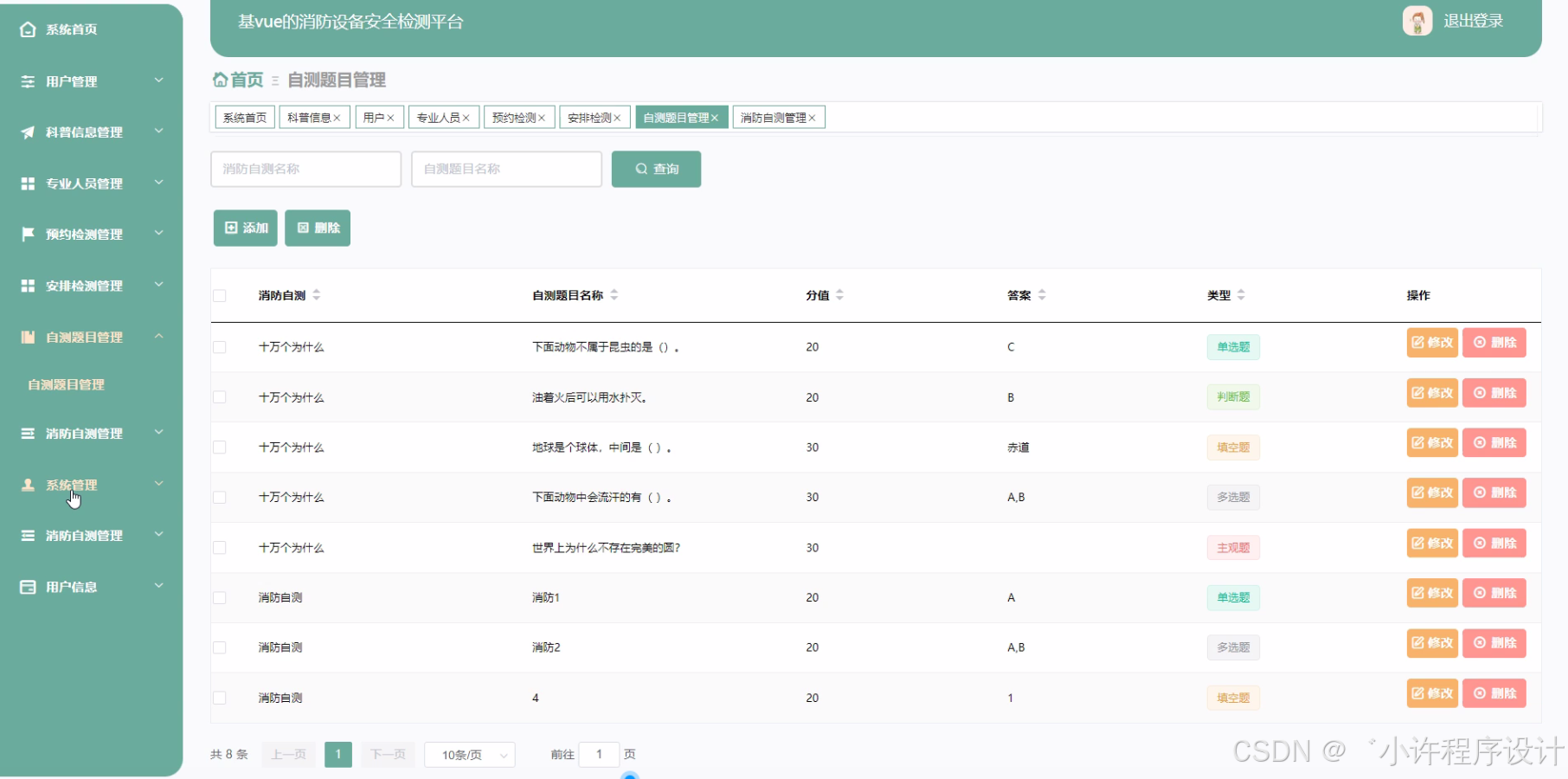Viewport: 1568px width, 779px height.
Task: Open the 10条/页 page size dropdown
Action: click(x=470, y=755)
